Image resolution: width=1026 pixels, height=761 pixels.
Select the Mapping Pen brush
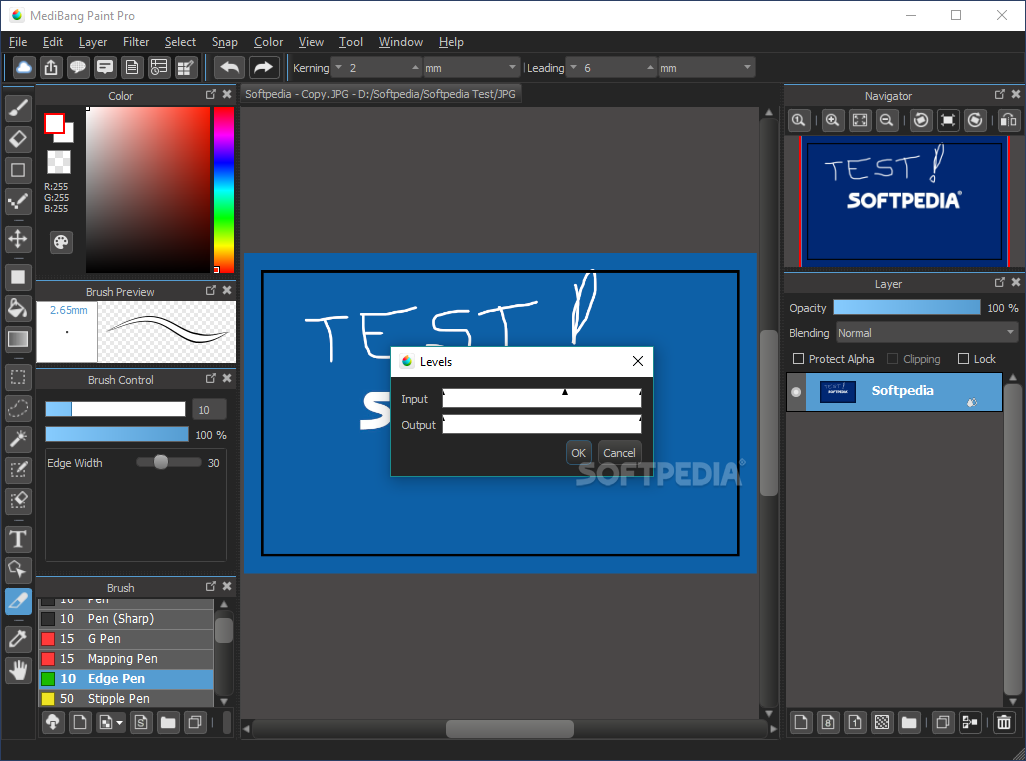[x=126, y=659]
